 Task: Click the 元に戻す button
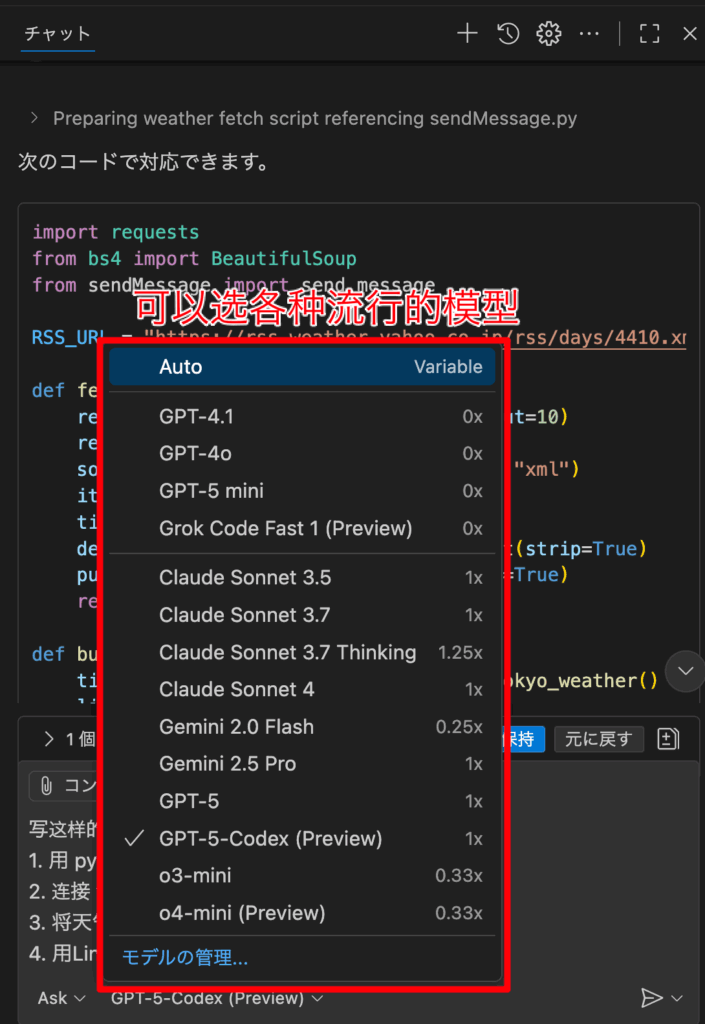pos(599,739)
